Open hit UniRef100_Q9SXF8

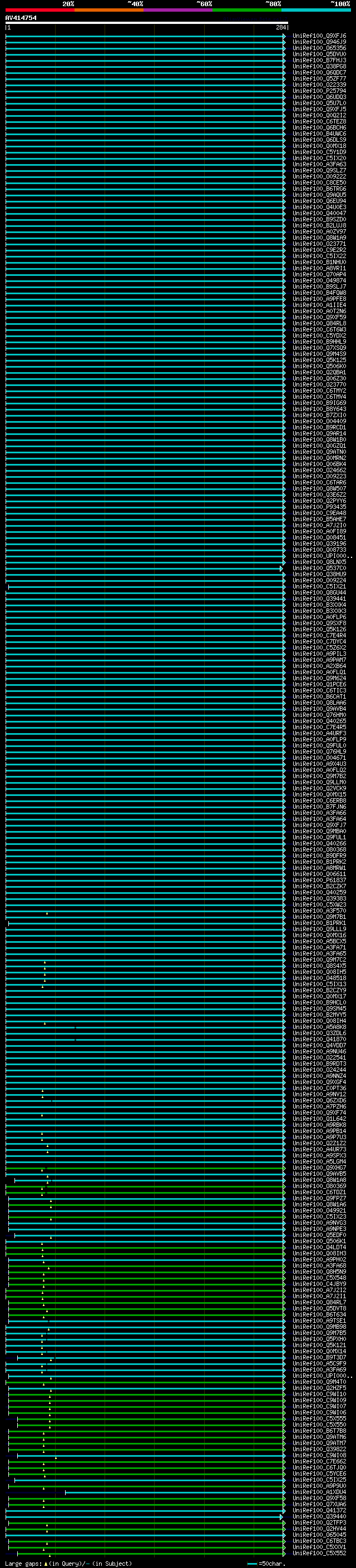[319, 623]
